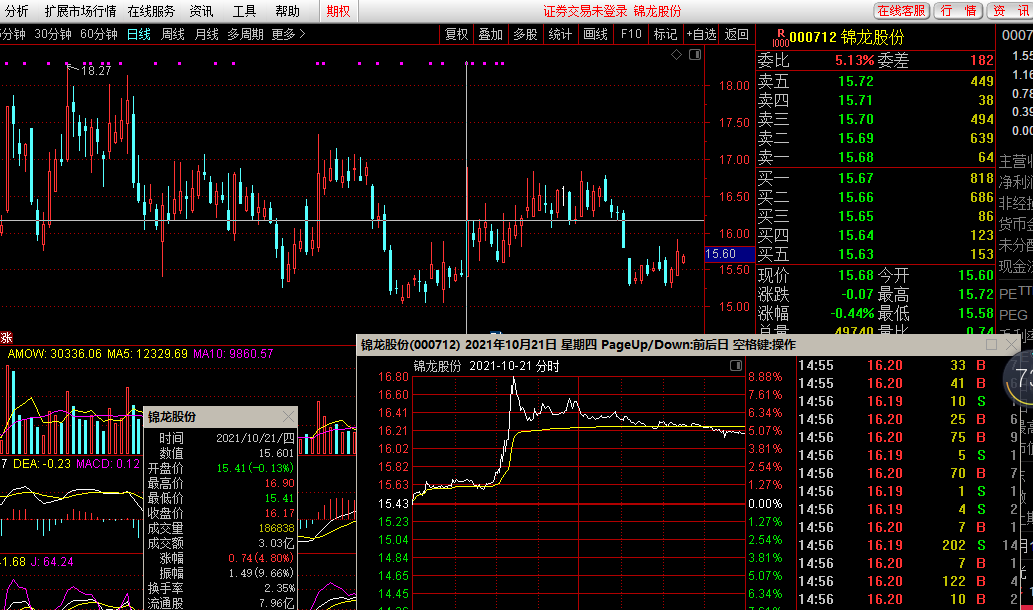Click the 收盘价 16.17 row in the popup

click(x=221, y=514)
